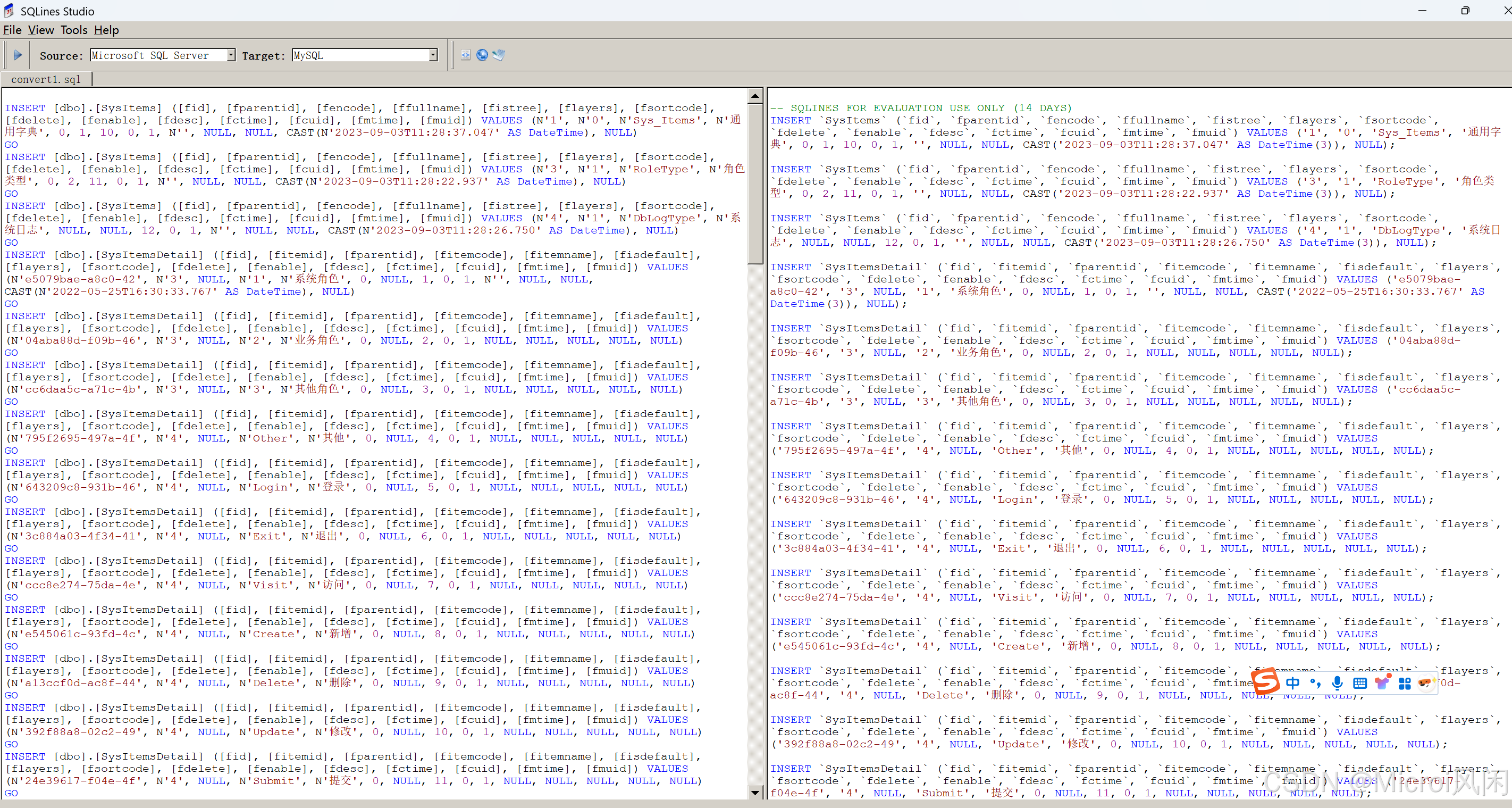The image size is (1512, 808).
Task: Click the Target: label in toolbar
Action: tap(264, 56)
